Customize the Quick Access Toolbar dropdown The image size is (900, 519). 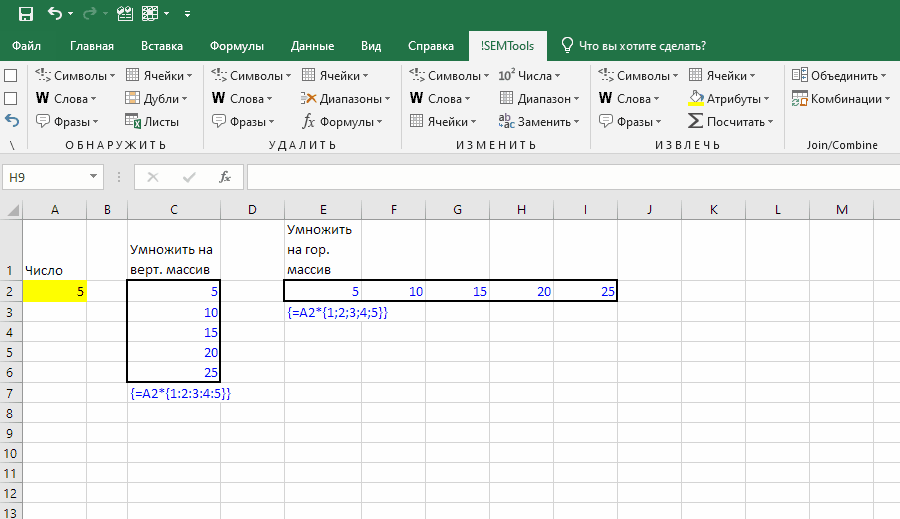[x=187, y=13]
